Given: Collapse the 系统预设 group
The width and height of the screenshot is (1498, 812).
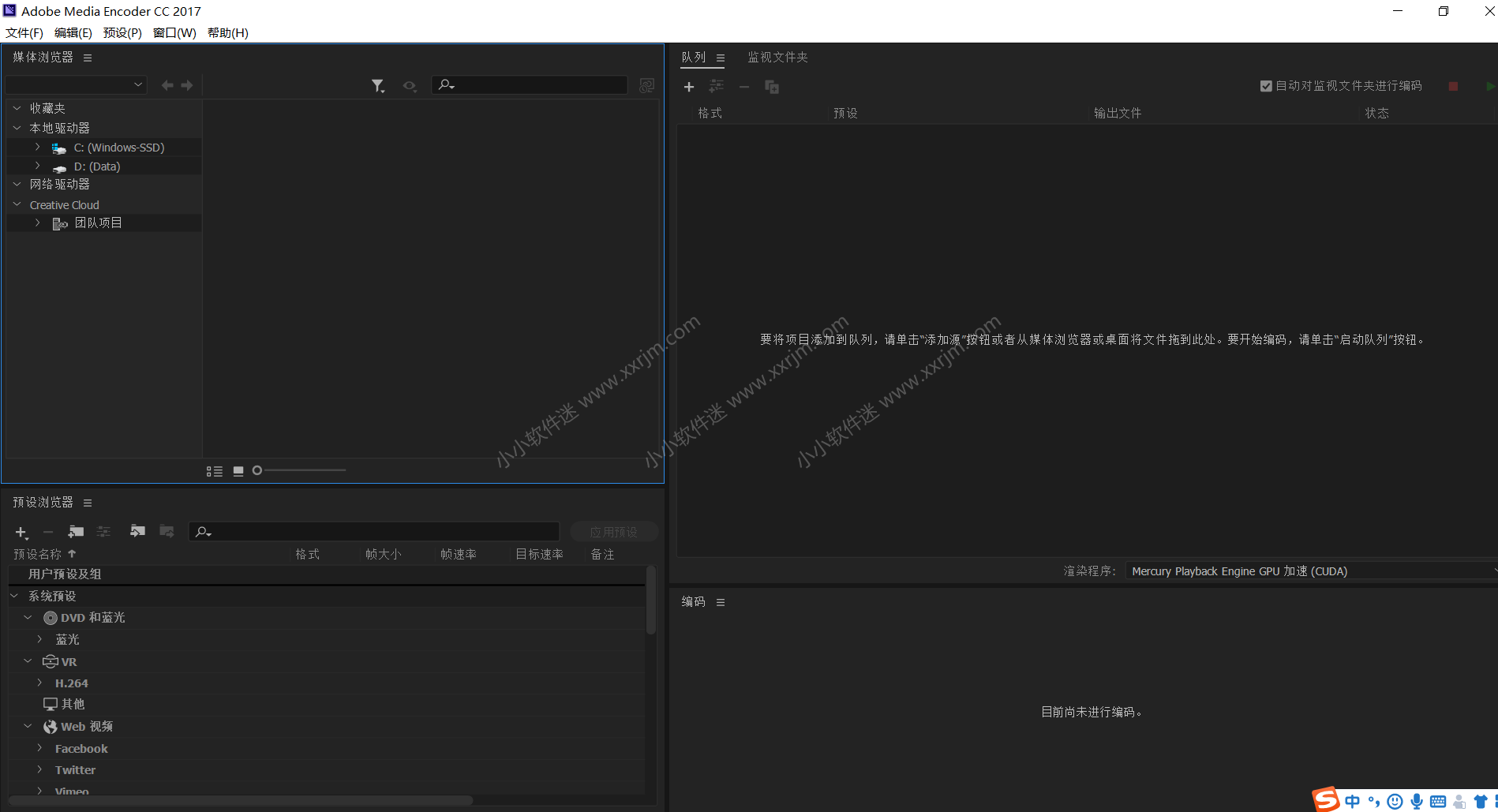Looking at the screenshot, I should click(14, 596).
